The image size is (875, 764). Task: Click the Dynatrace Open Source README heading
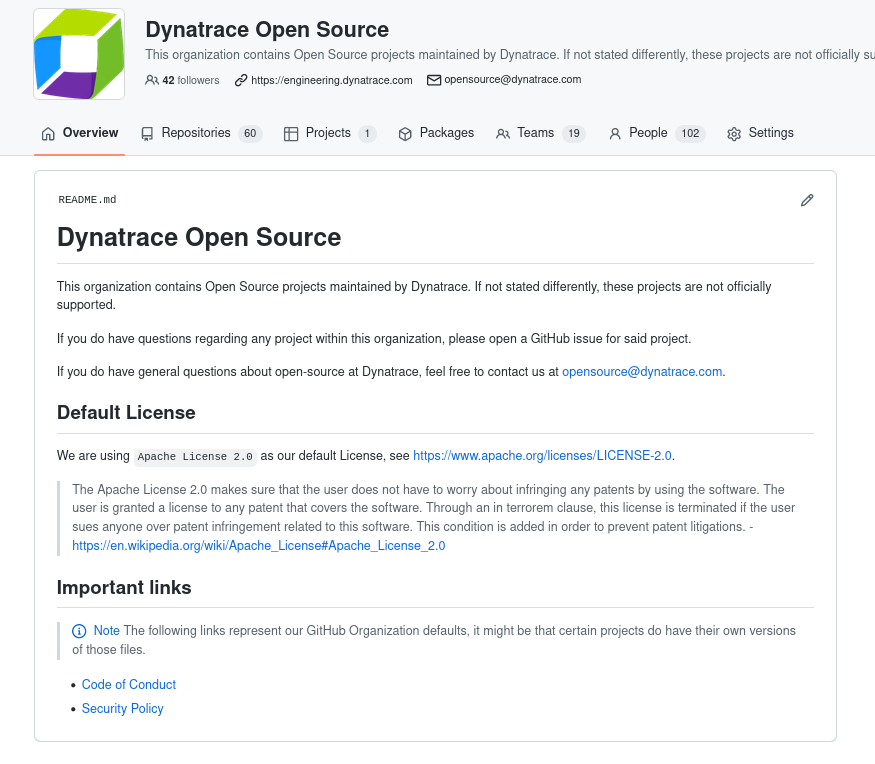click(x=199, y=237)
